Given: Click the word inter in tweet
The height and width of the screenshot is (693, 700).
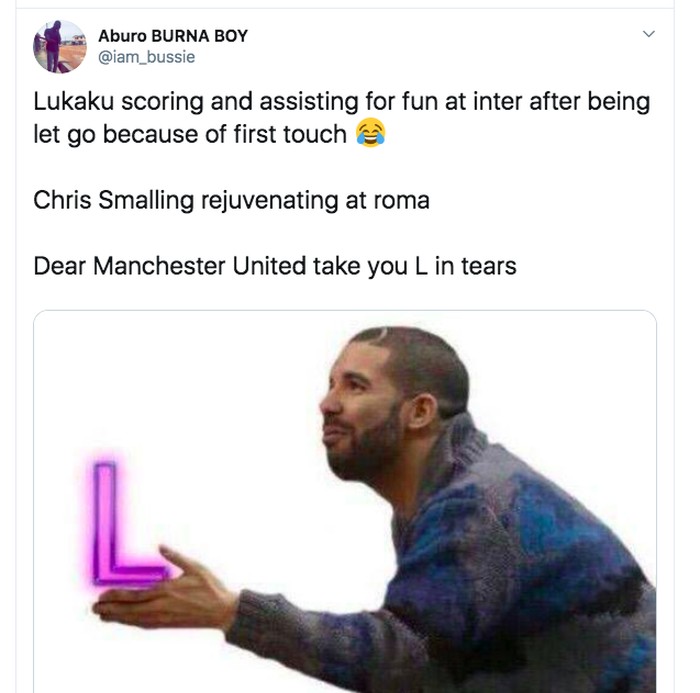Looking at the screenshot, I should (x=498, y=101).
